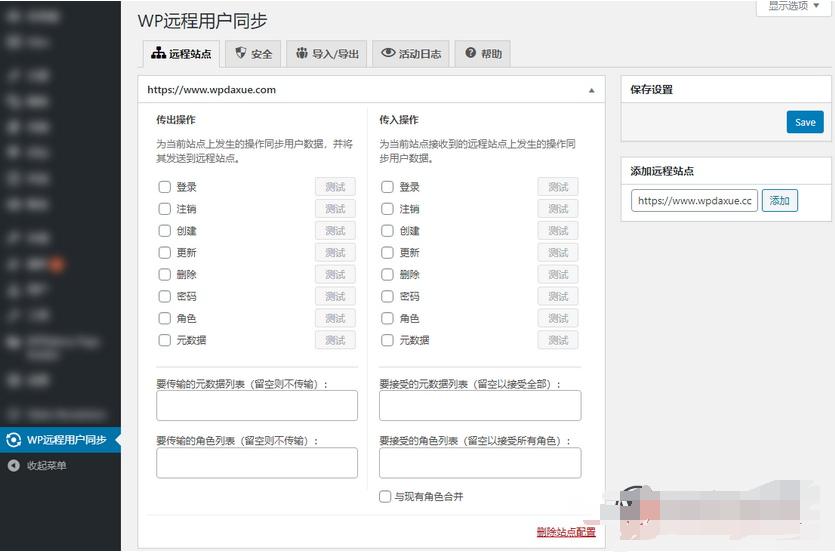Enable outgoing 更新 checkbox
Image resolution: width=835 pixels, height=552 pixels.
point(165,252)
